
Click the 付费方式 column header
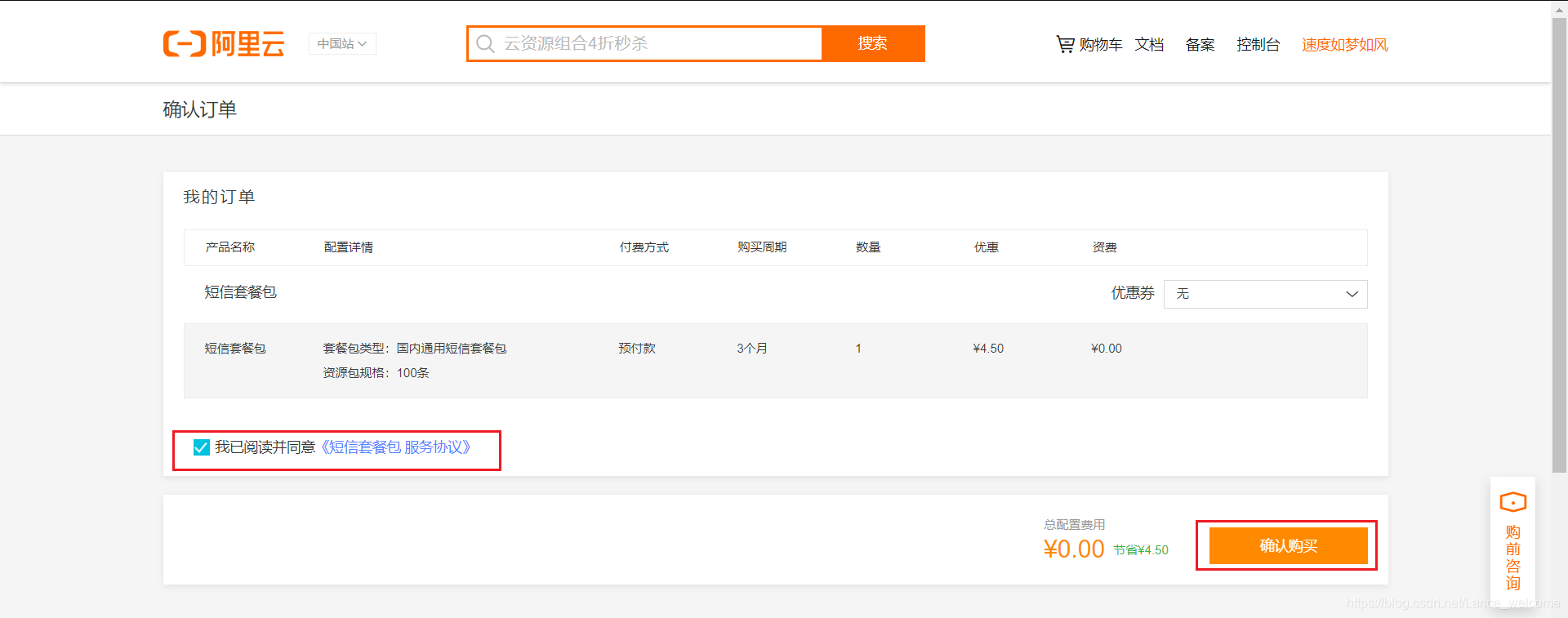pyautogui.click(x=644, y=247)
